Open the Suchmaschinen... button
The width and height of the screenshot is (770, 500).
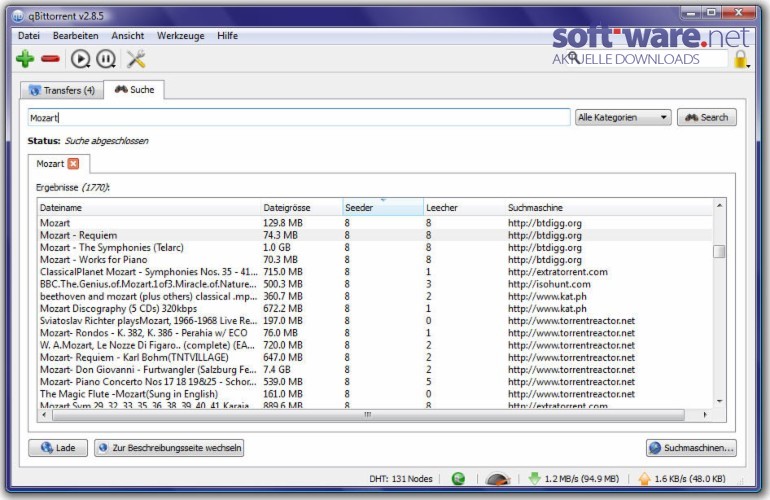691,448
